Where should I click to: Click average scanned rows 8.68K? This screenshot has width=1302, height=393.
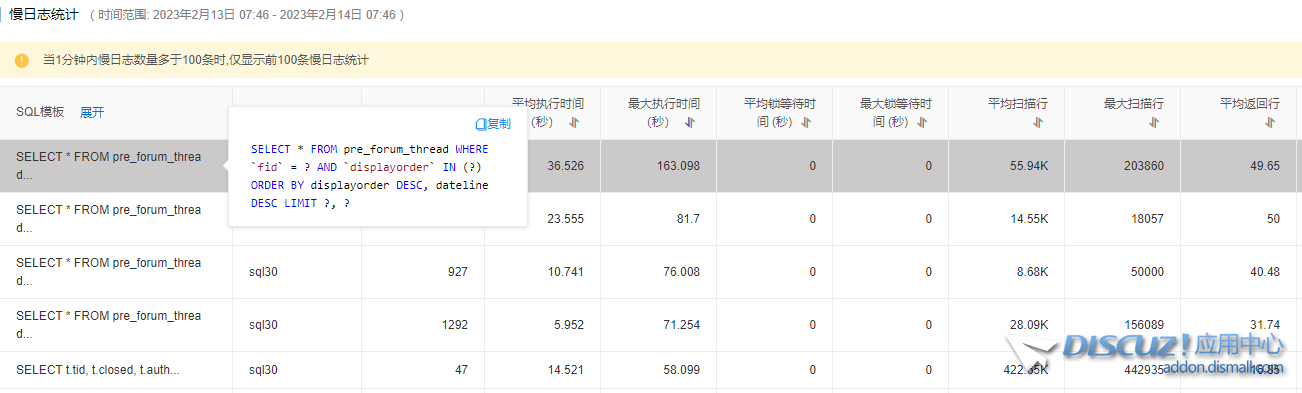[x=1033, y=272]
